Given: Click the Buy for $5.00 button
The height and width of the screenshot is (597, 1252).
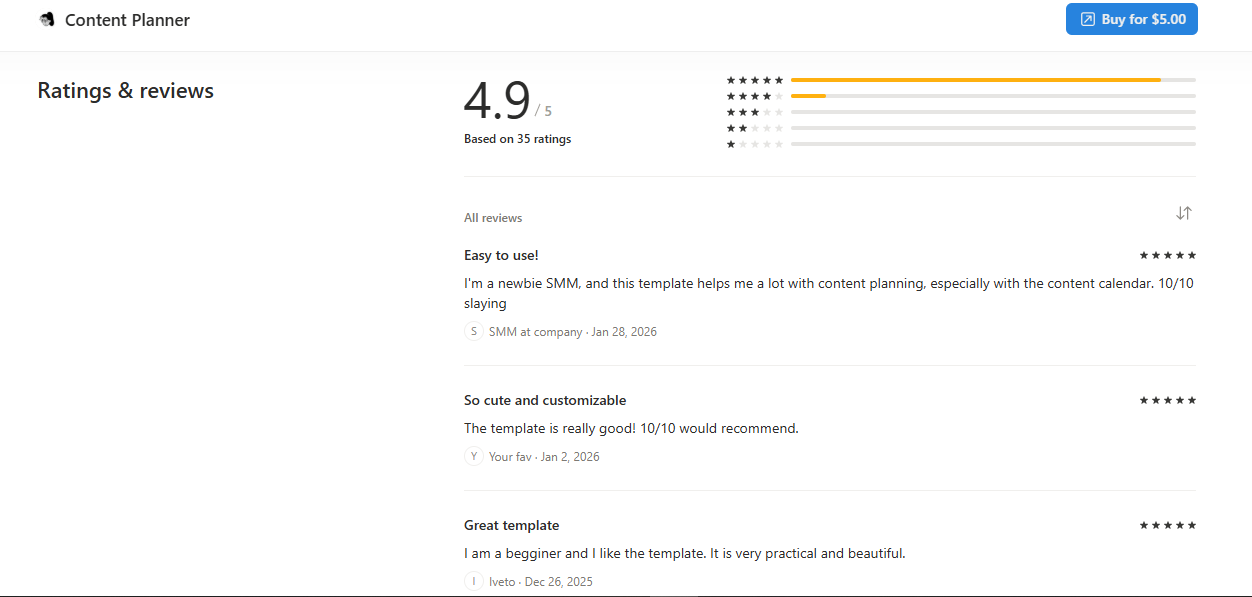Looking at the screenshot, I should pos(1131,20).
